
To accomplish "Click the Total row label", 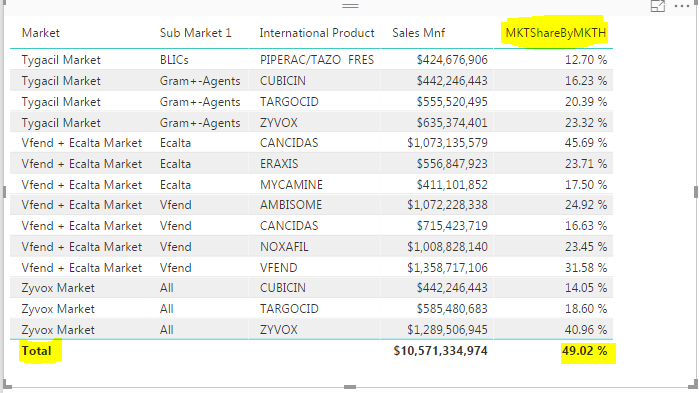I will [x=37, y=351].
